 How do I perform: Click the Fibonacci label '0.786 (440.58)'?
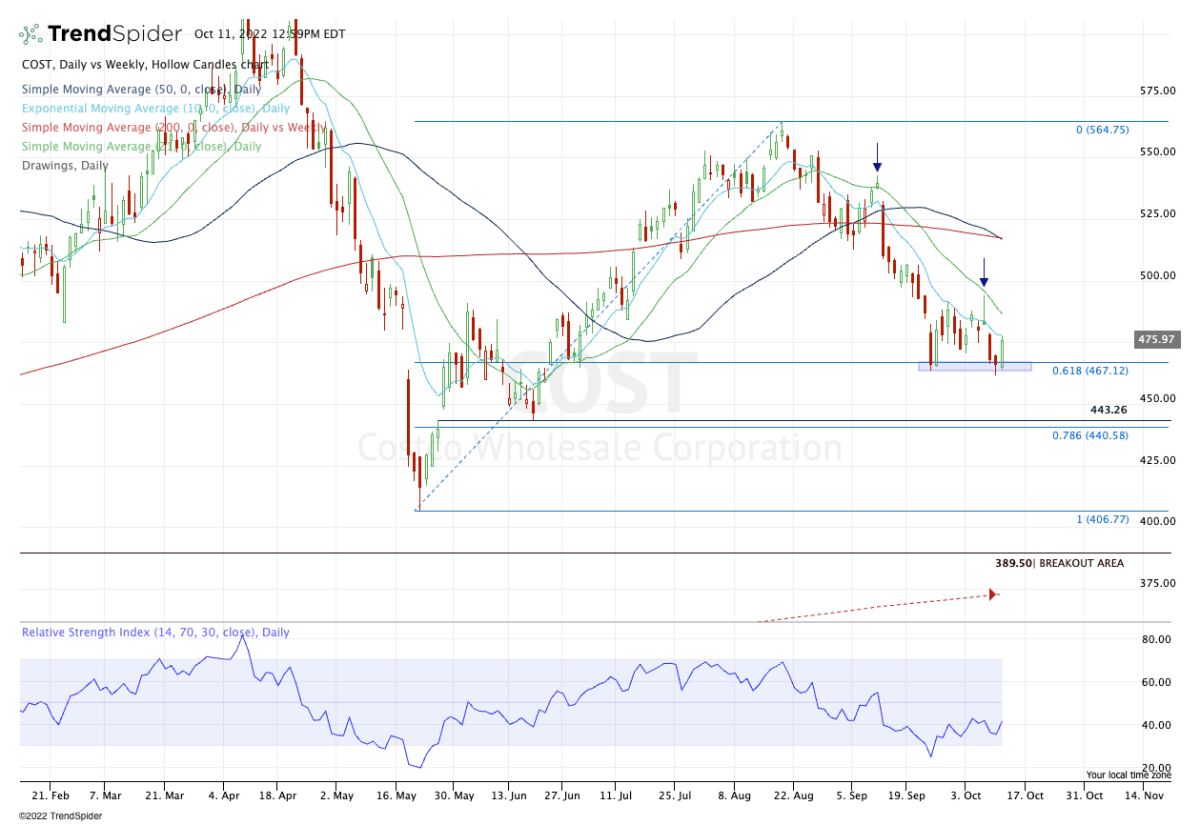click(x=1090, y=435)
